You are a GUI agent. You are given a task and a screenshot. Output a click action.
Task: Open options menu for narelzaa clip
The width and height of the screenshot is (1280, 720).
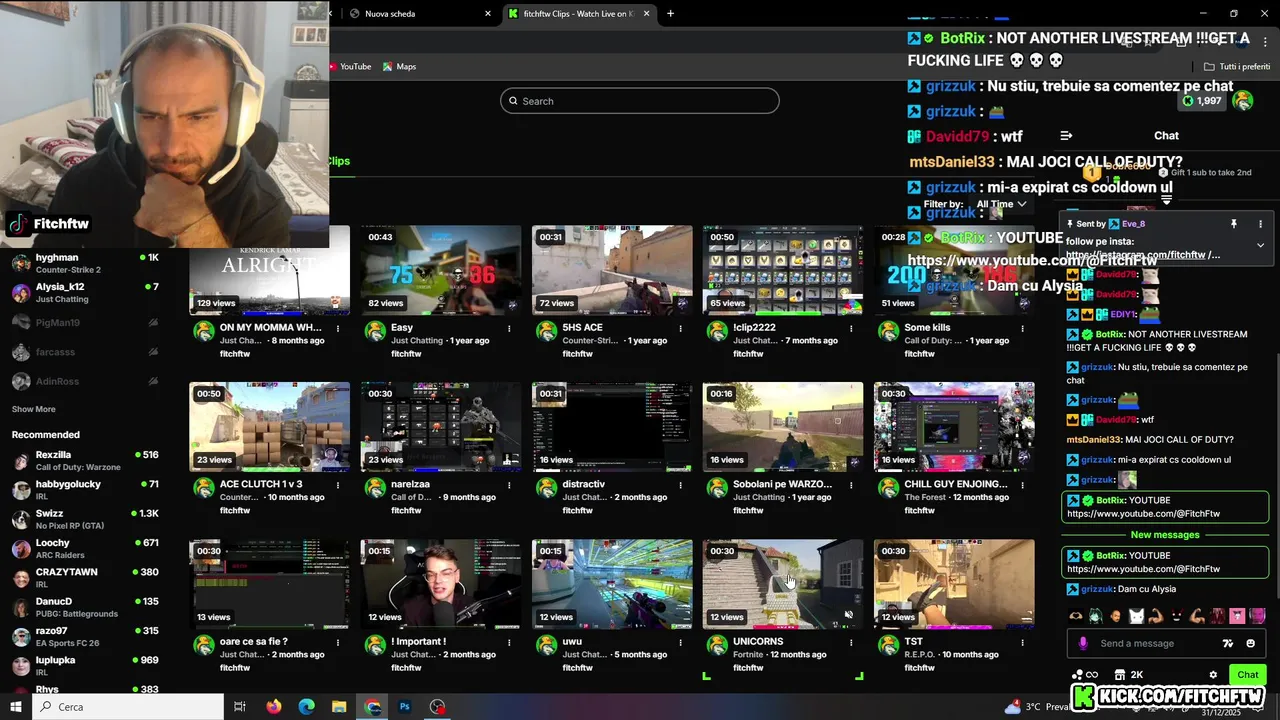click(509, 485)
